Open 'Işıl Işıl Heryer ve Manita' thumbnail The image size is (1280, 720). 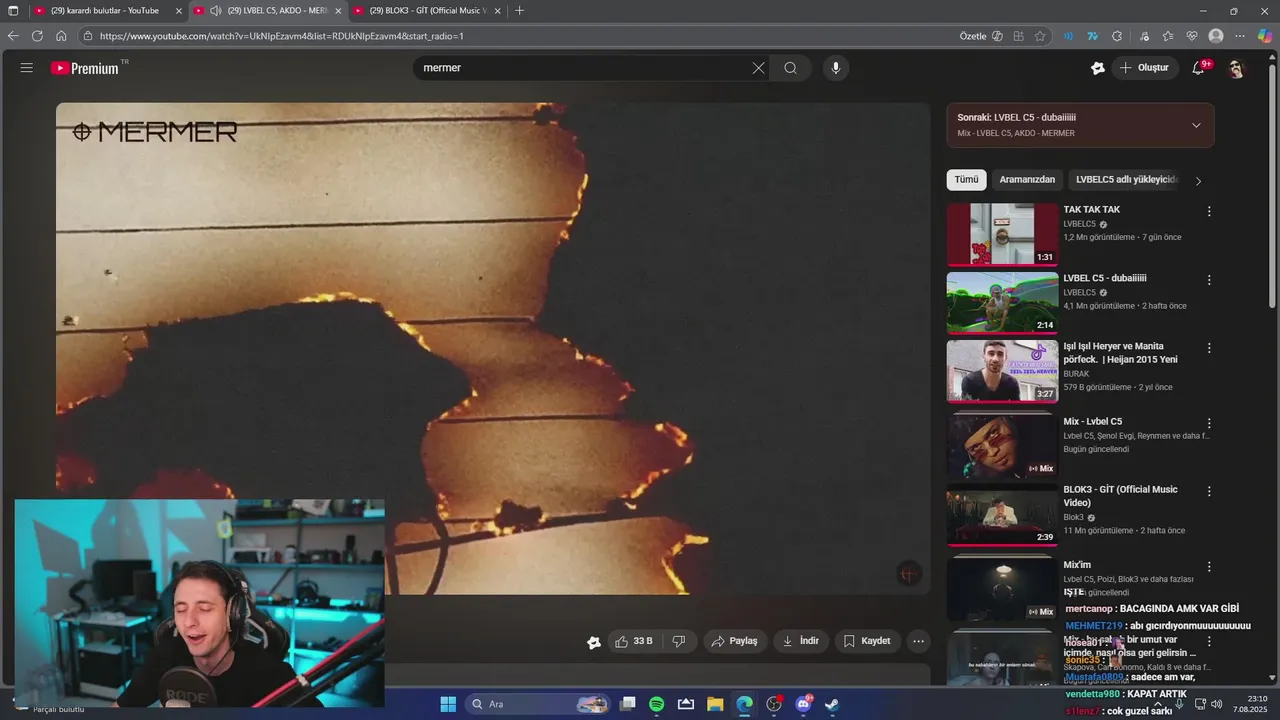[1002, 371]
